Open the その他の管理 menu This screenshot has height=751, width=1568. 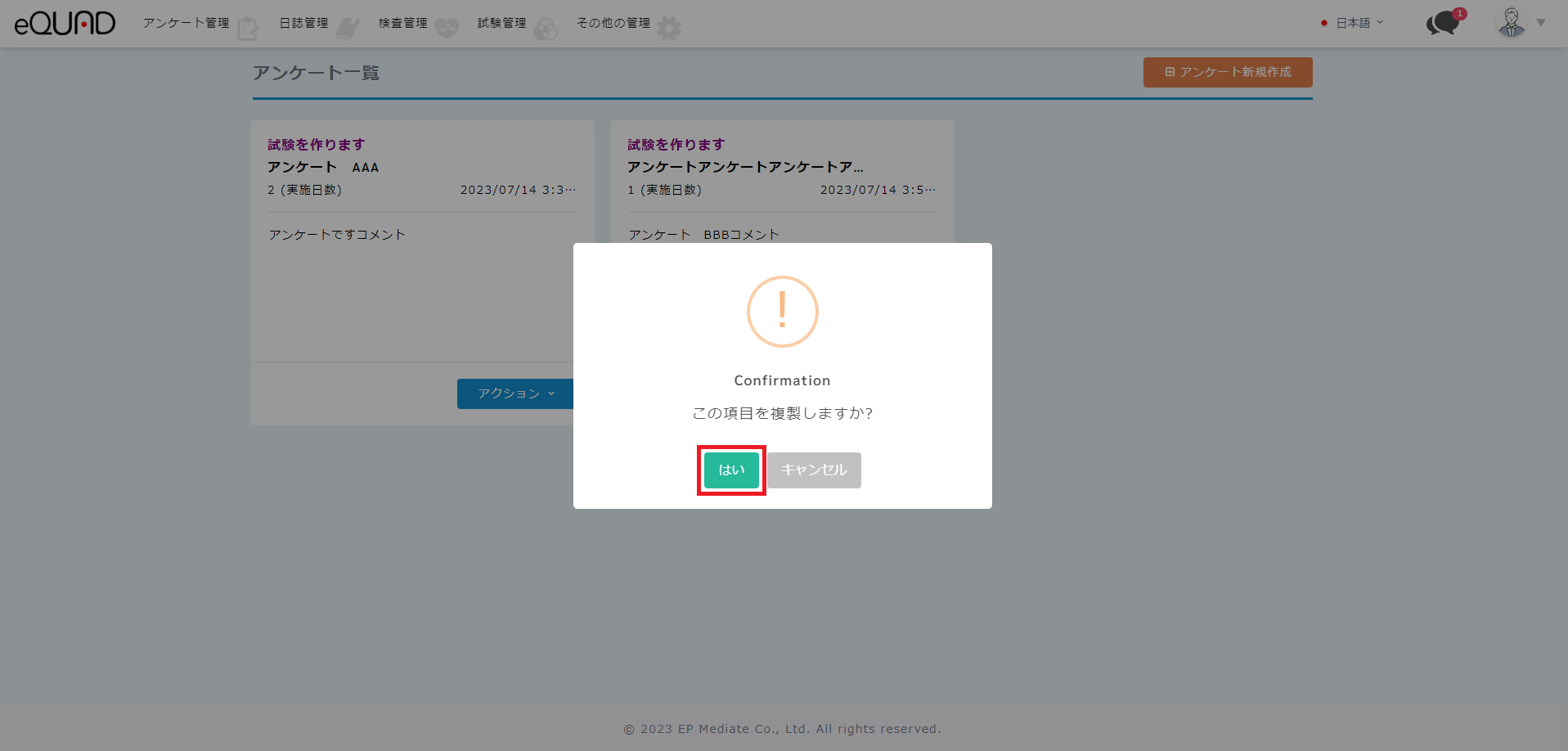[x=613, y=23]
